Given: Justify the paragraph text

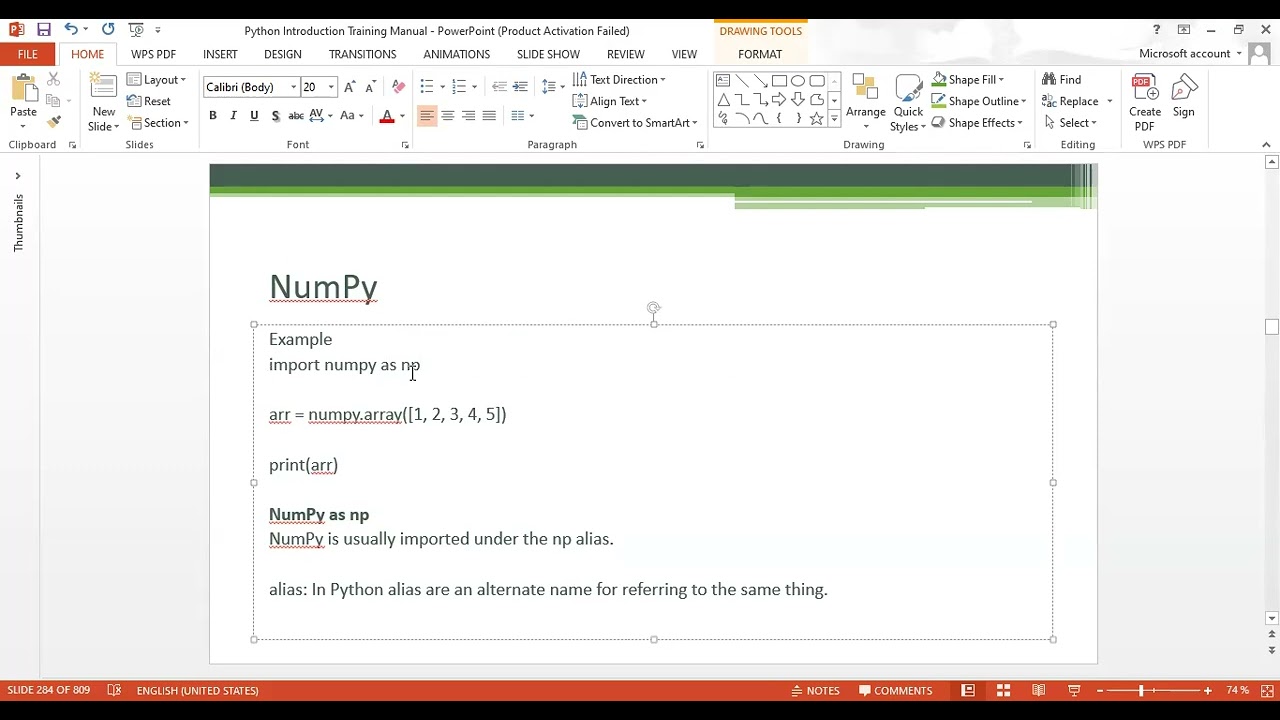Looking at the screenshot, I should coord(489,116).
